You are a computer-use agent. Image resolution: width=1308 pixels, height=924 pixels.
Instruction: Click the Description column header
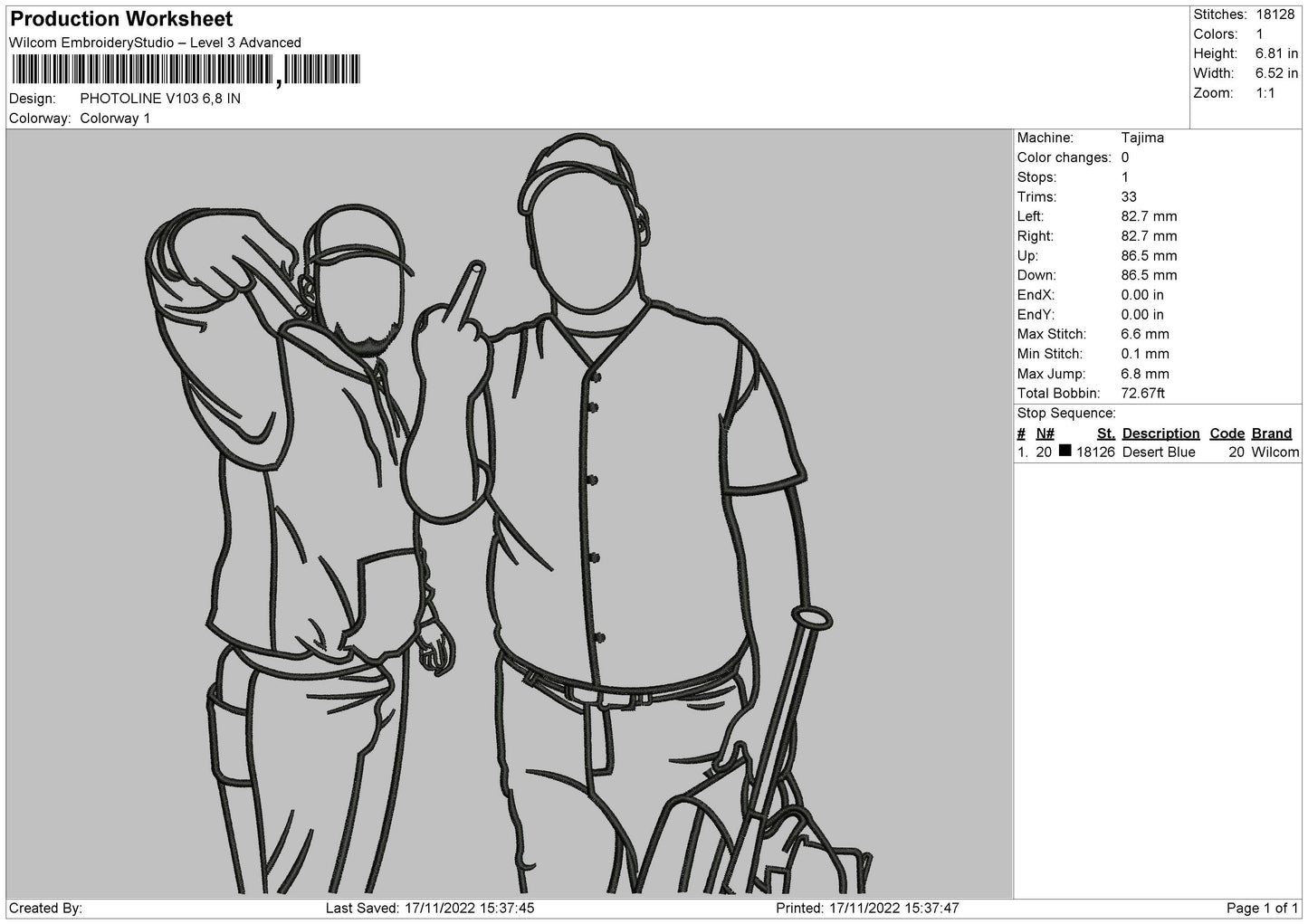click(1160, 433)
